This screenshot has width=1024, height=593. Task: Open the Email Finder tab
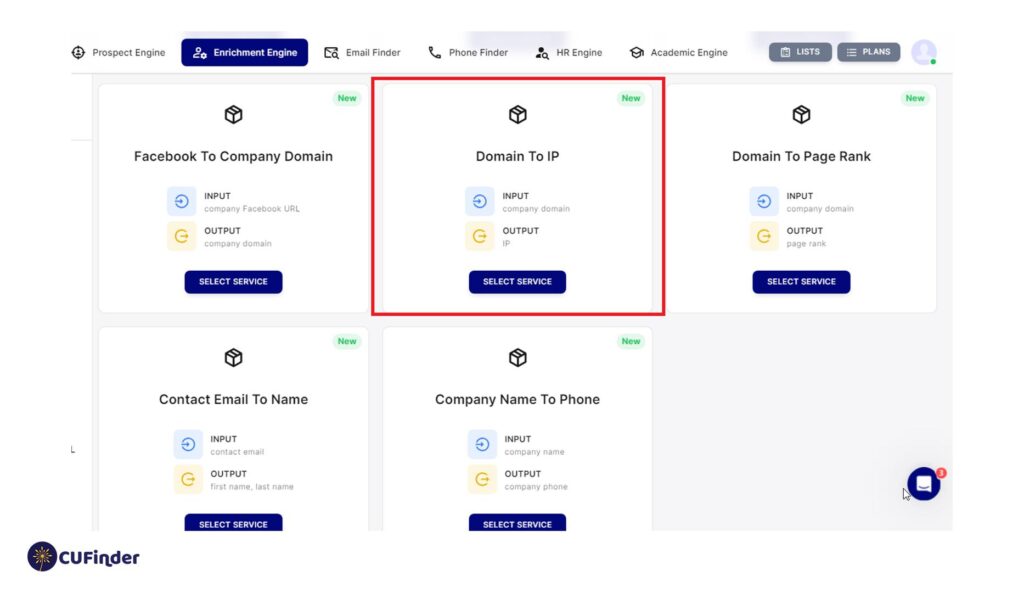pyautogui.click(x=362, y=53)
